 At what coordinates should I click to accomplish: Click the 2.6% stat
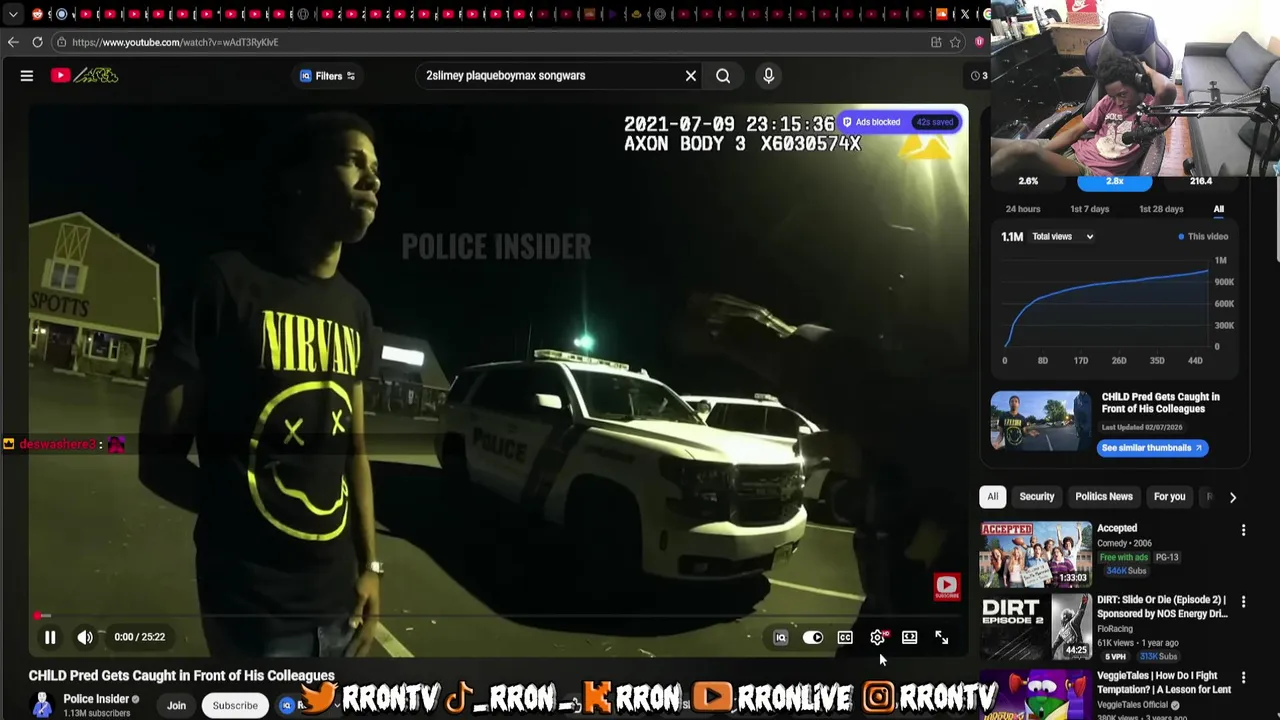coord(1028,181)
